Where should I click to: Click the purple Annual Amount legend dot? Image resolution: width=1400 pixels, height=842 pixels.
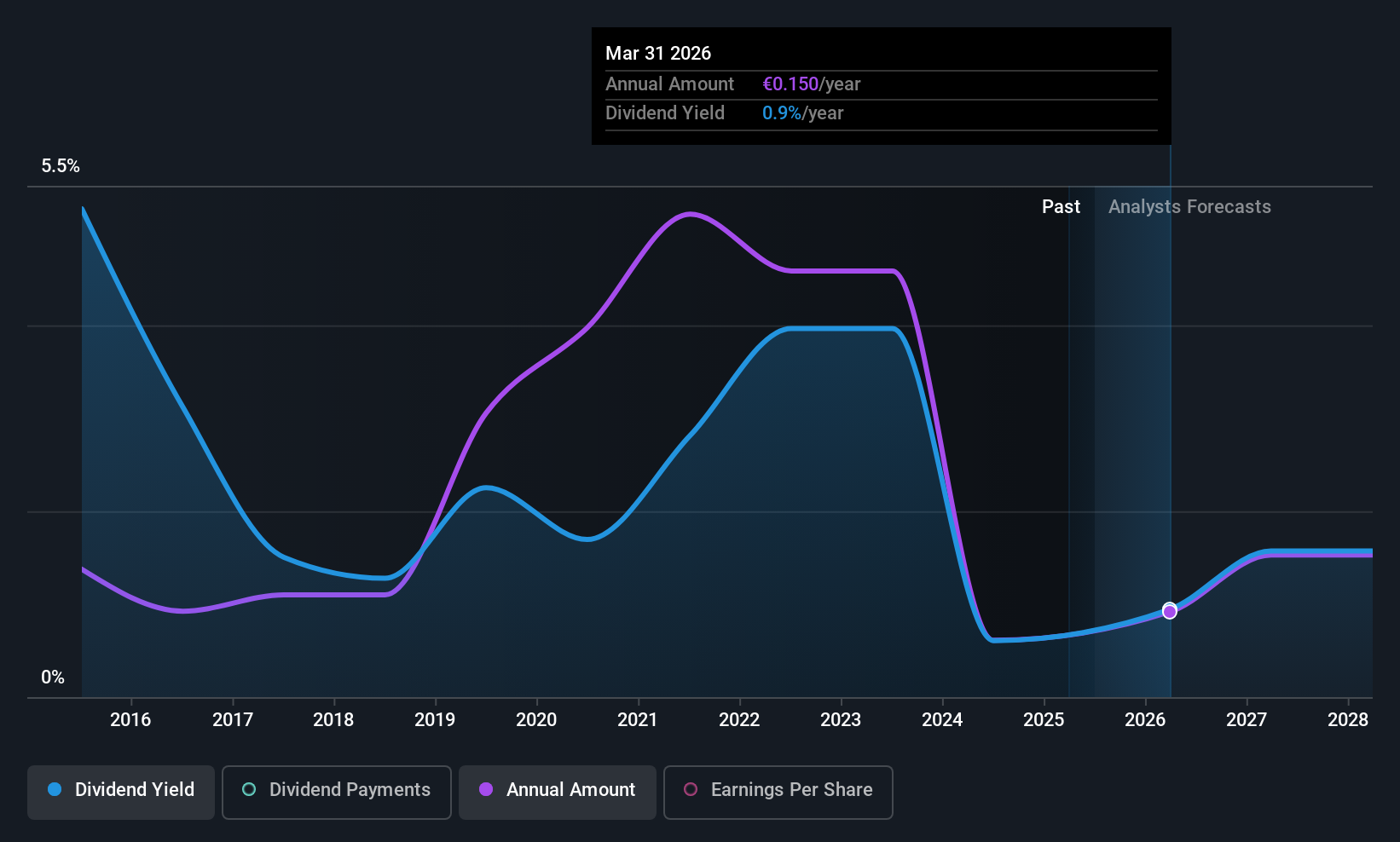(x=486, y=789)
